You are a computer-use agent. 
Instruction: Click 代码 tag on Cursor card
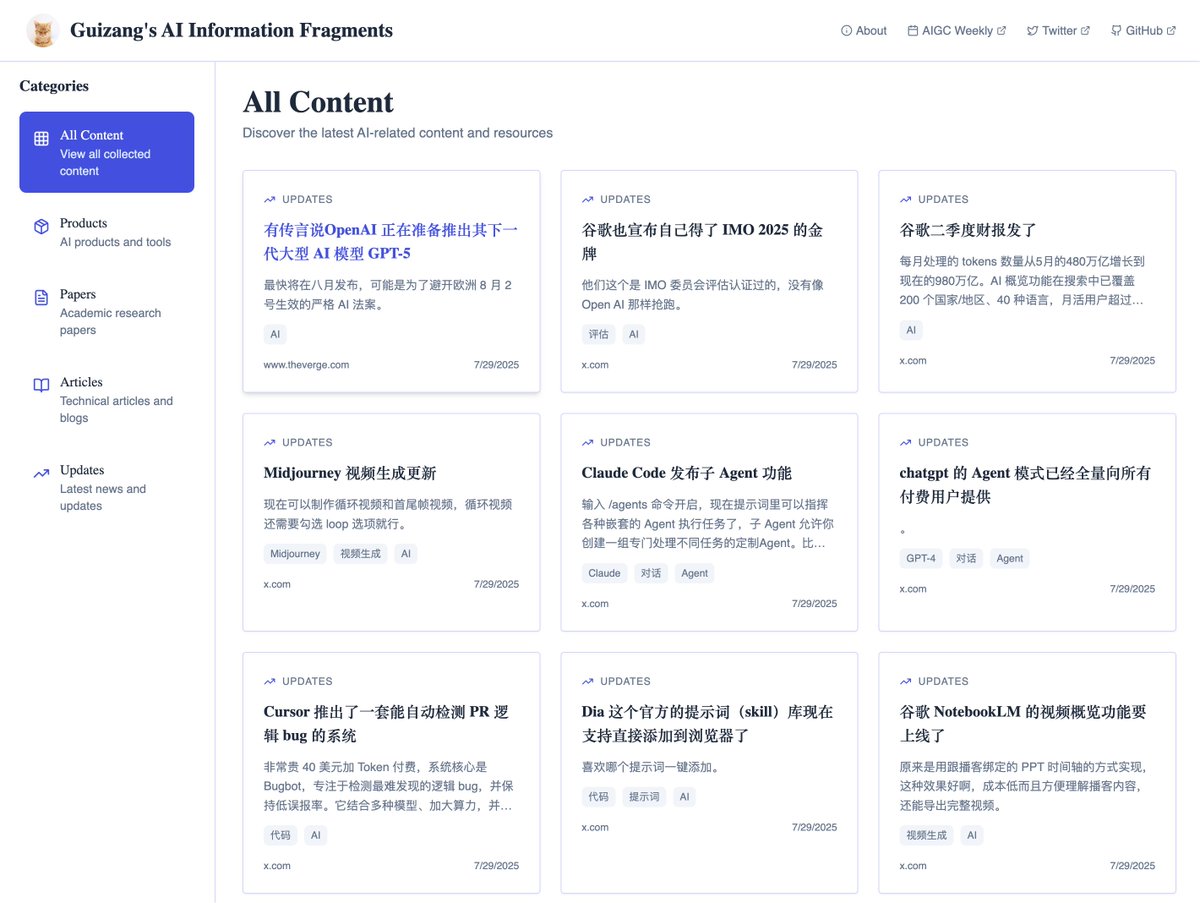click(x=280, y=835)
